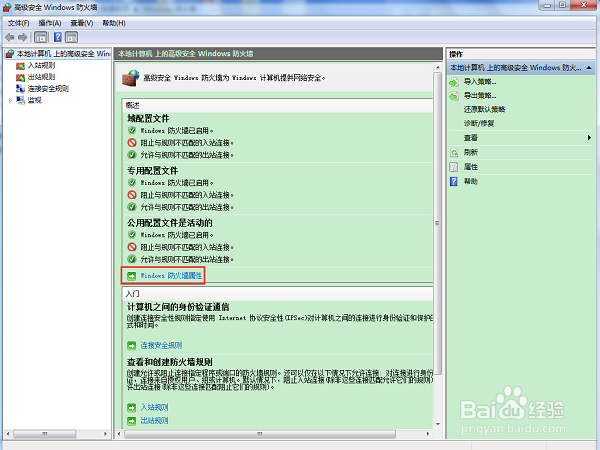This screenshot has width=600, height=450.
Task: Click the 导入策略 green arrow icon
Action: pyautogui.click(x=454, y=82)
